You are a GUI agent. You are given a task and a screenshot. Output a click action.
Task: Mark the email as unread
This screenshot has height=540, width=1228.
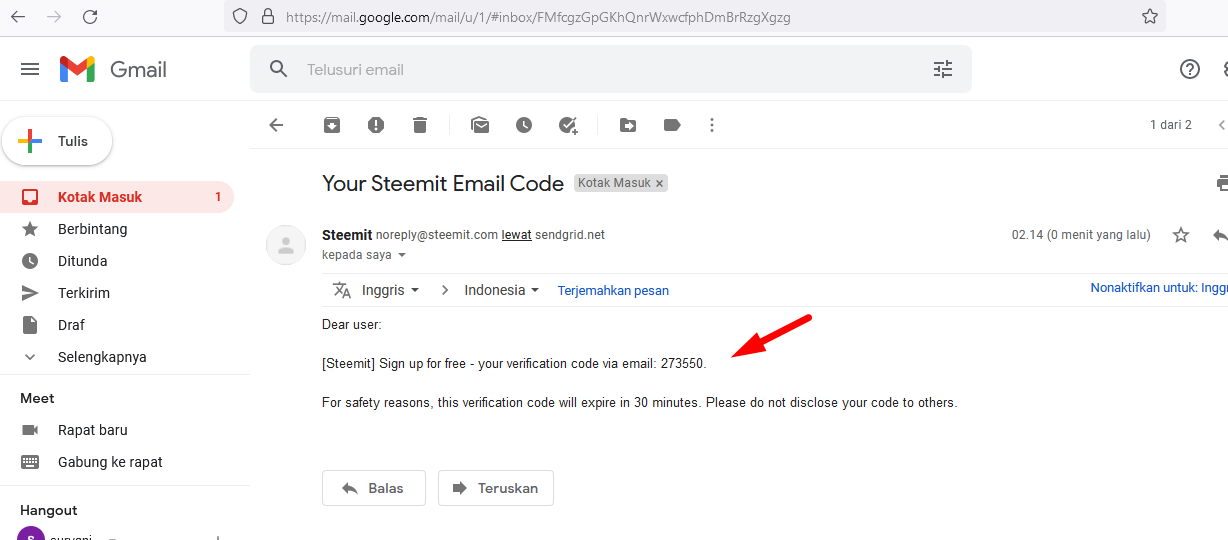(480, 125)
